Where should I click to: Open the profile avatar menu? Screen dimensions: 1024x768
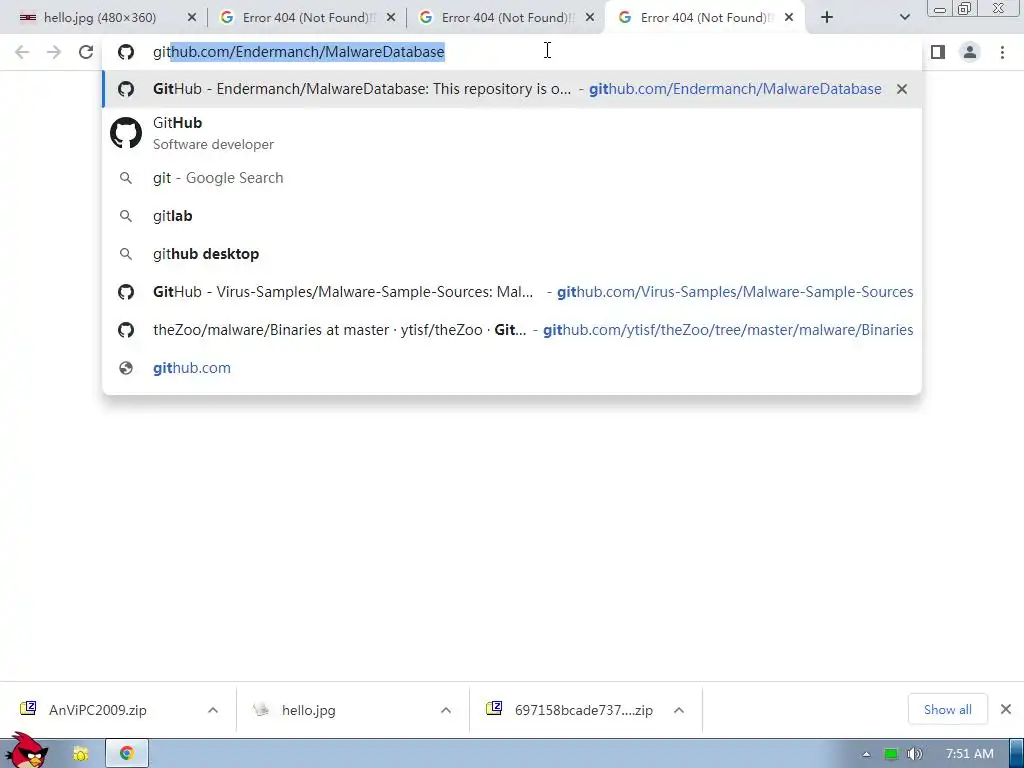[970, 52]
